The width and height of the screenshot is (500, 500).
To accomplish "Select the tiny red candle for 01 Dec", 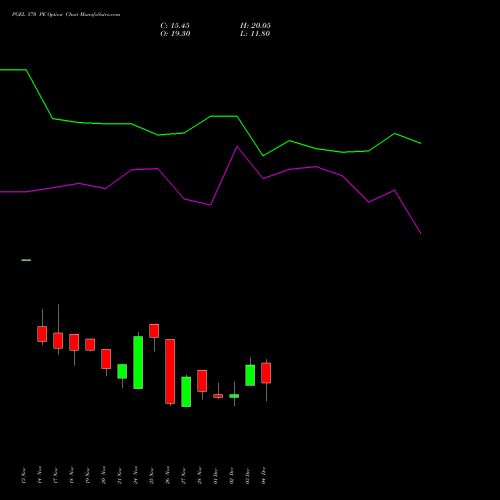I will click(218, 396).
